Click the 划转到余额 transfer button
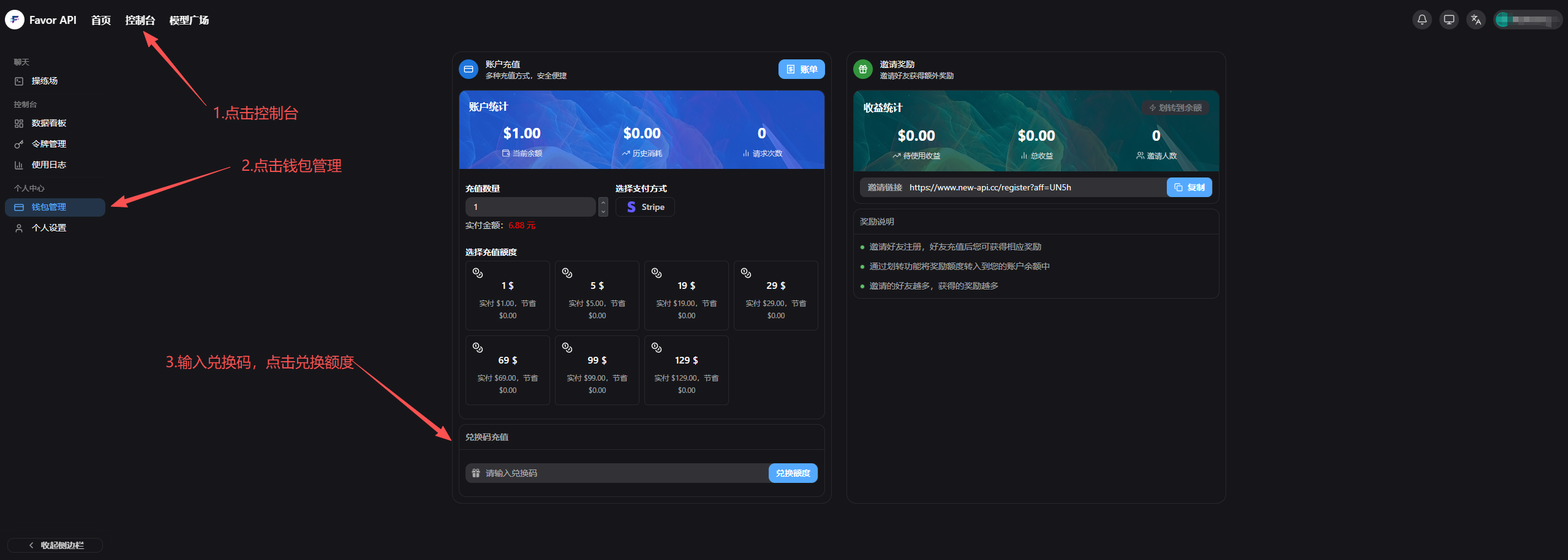Image resolution: width=1568 pixels, height=560 pixels. [x=1175, y=108]
